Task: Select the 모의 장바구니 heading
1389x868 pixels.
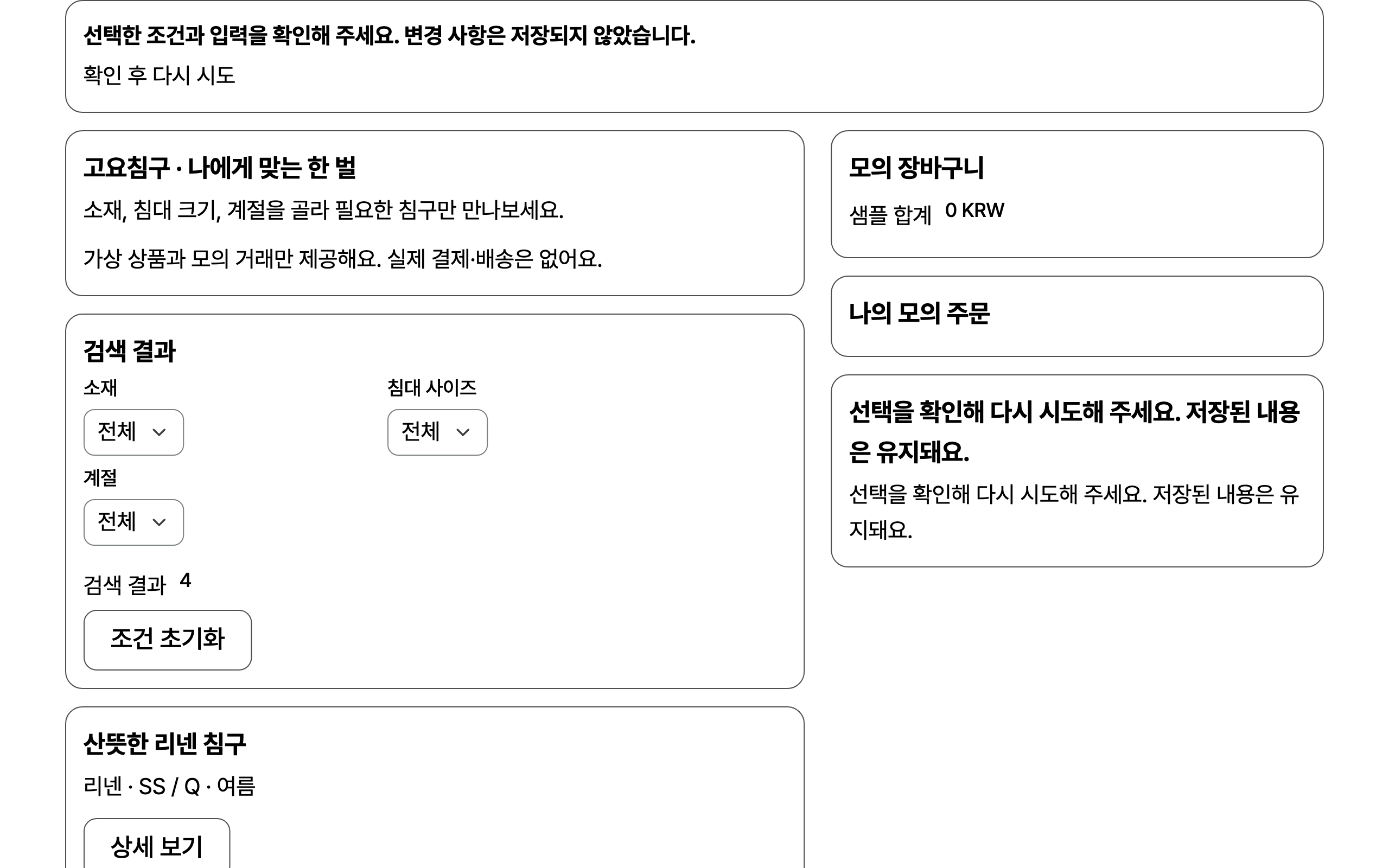Action: pyautogui.click(x=916, y=168)
